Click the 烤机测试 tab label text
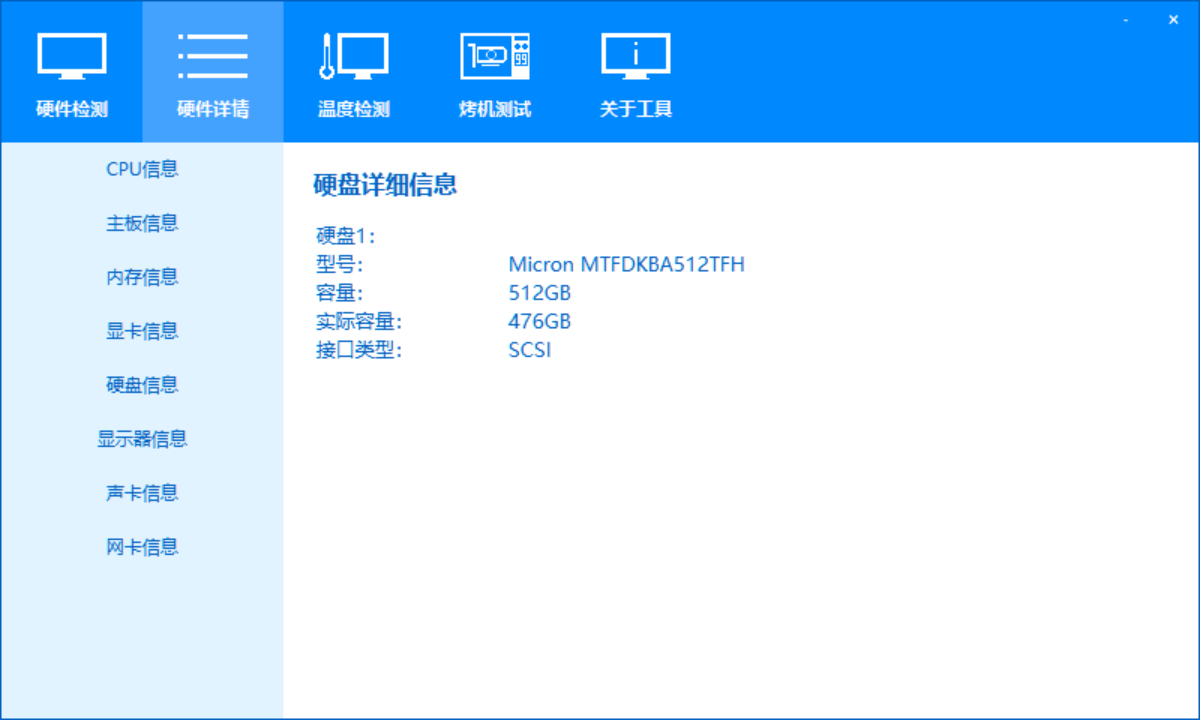The width and height of the screenshot is (1200, 720). click(x=494, y=109)
